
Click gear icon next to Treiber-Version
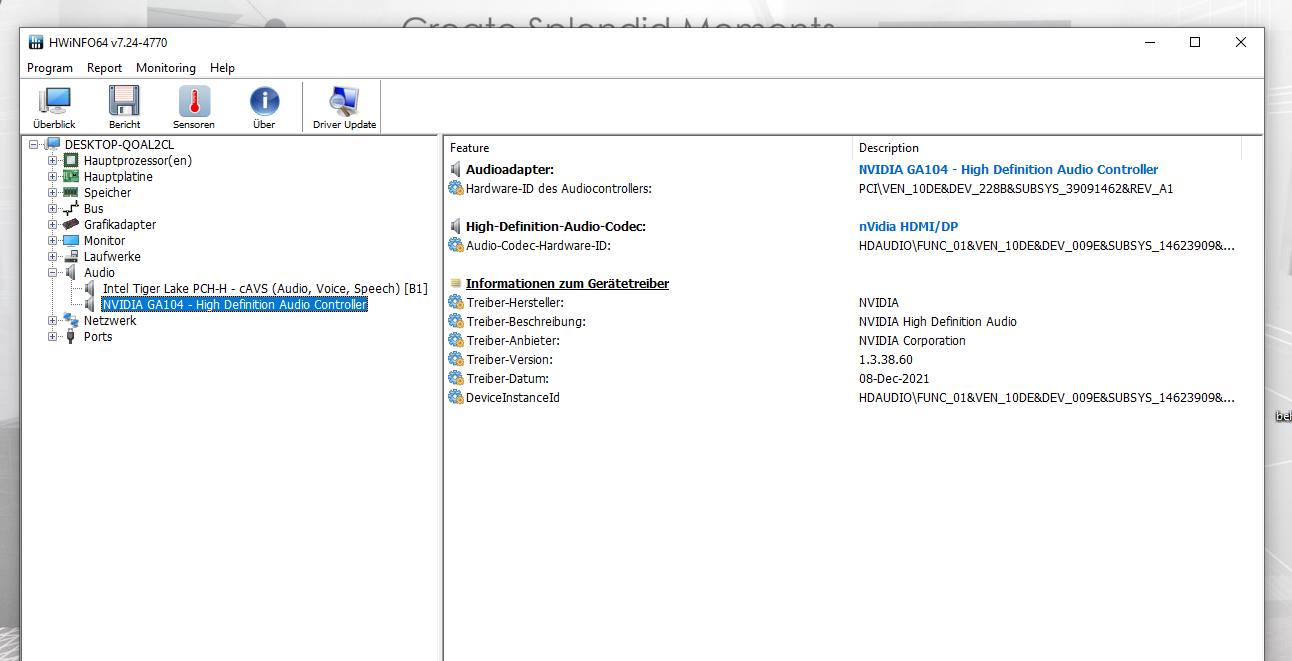pos(456,360)
